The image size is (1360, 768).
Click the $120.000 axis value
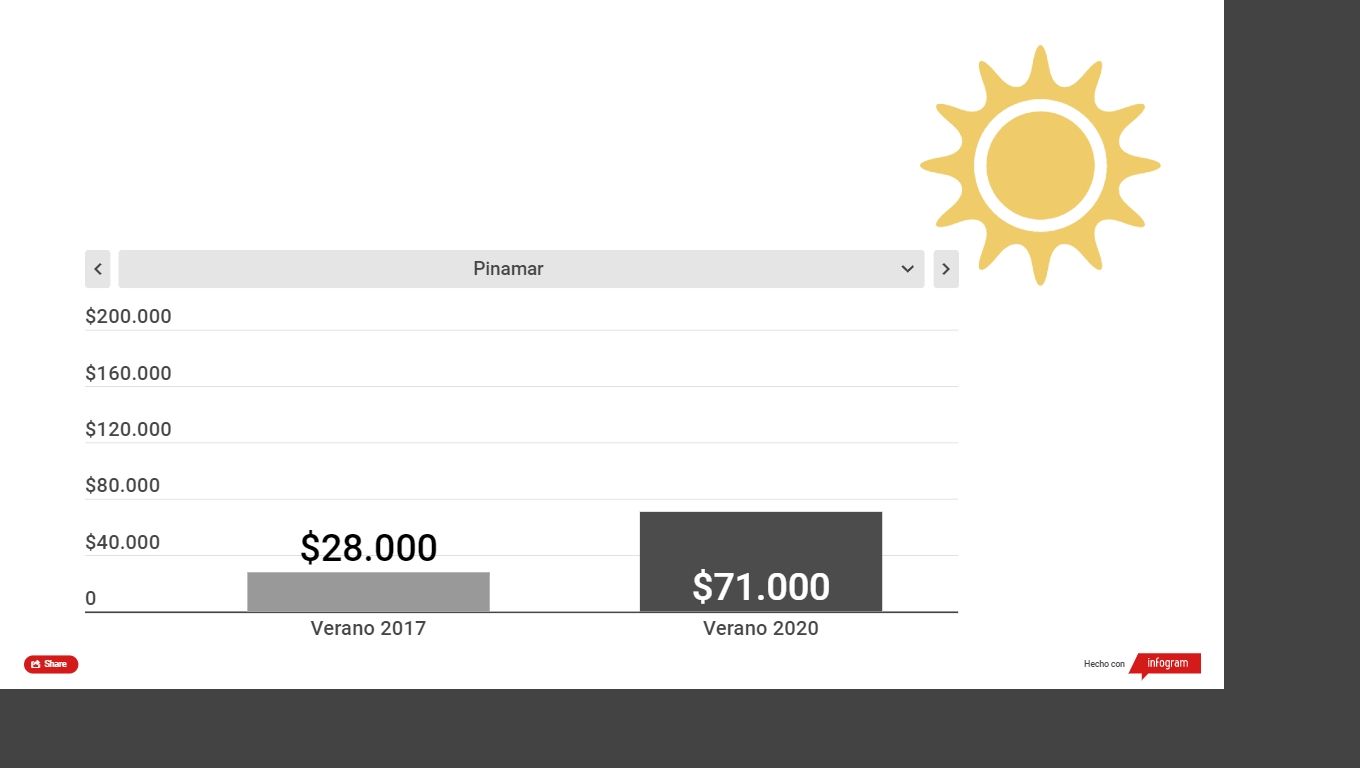point(128,429)
